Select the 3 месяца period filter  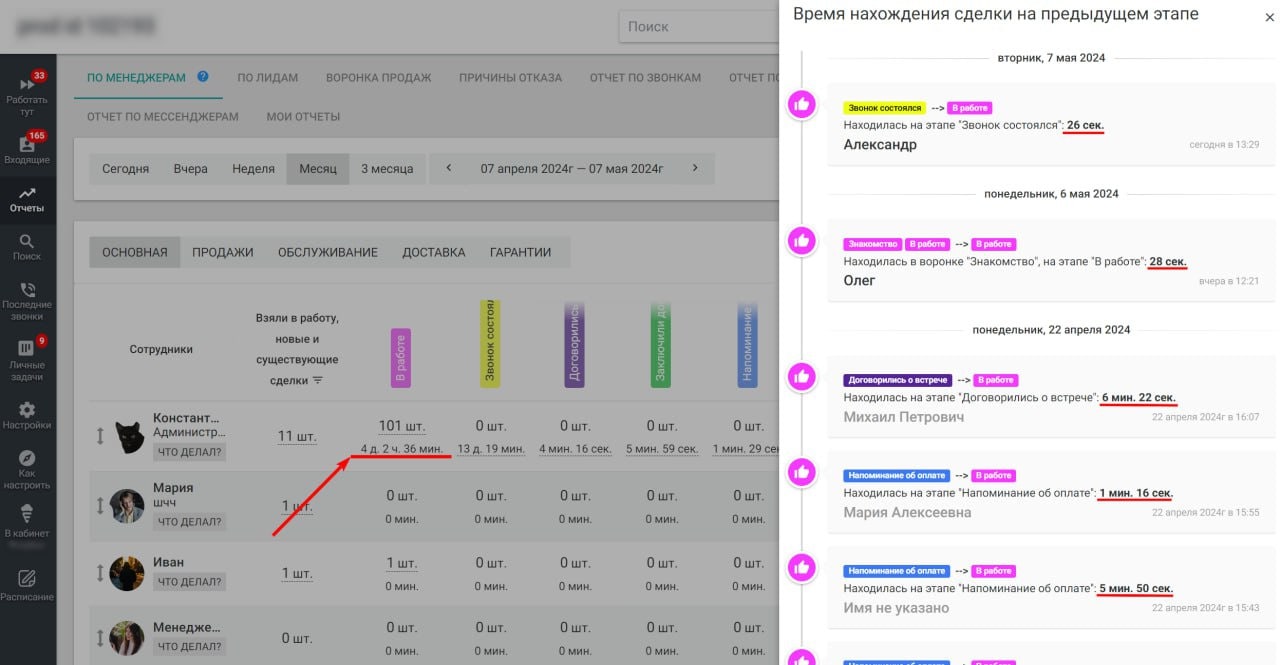(x=387, y=168)
